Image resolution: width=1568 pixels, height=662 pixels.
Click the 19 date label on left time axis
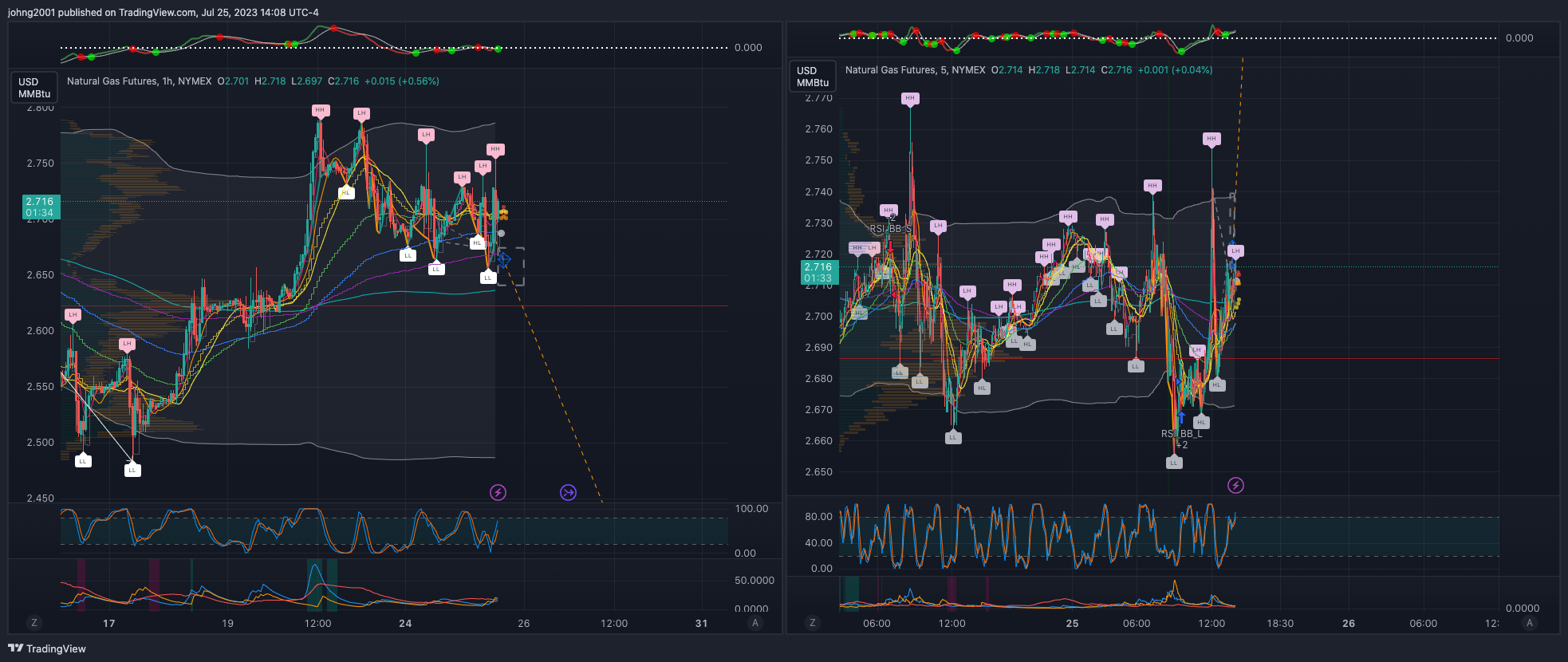[228, 624]
